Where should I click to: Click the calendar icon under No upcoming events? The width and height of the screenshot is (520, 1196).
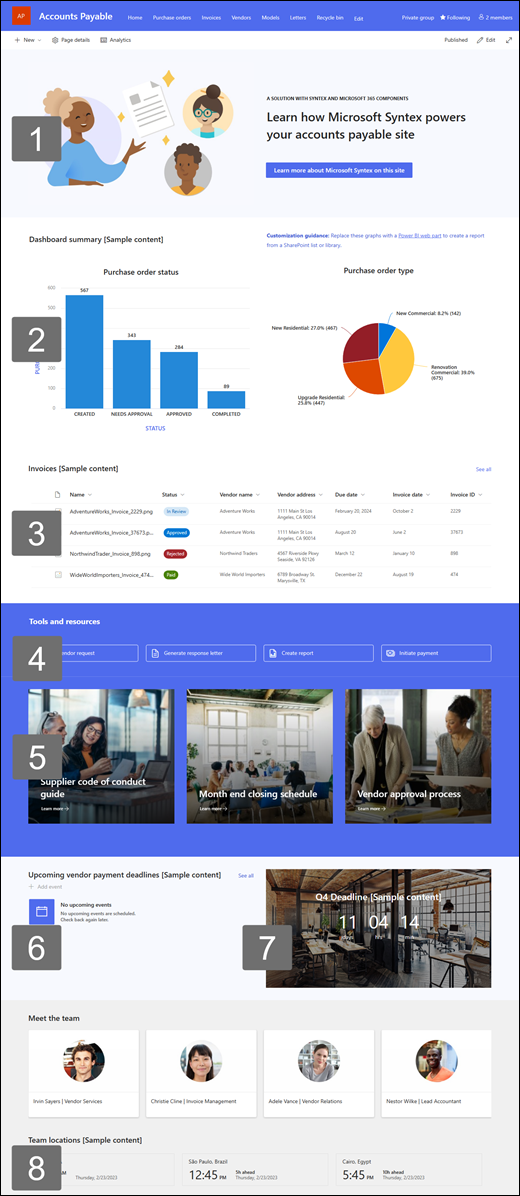click(x=42, y=911)
